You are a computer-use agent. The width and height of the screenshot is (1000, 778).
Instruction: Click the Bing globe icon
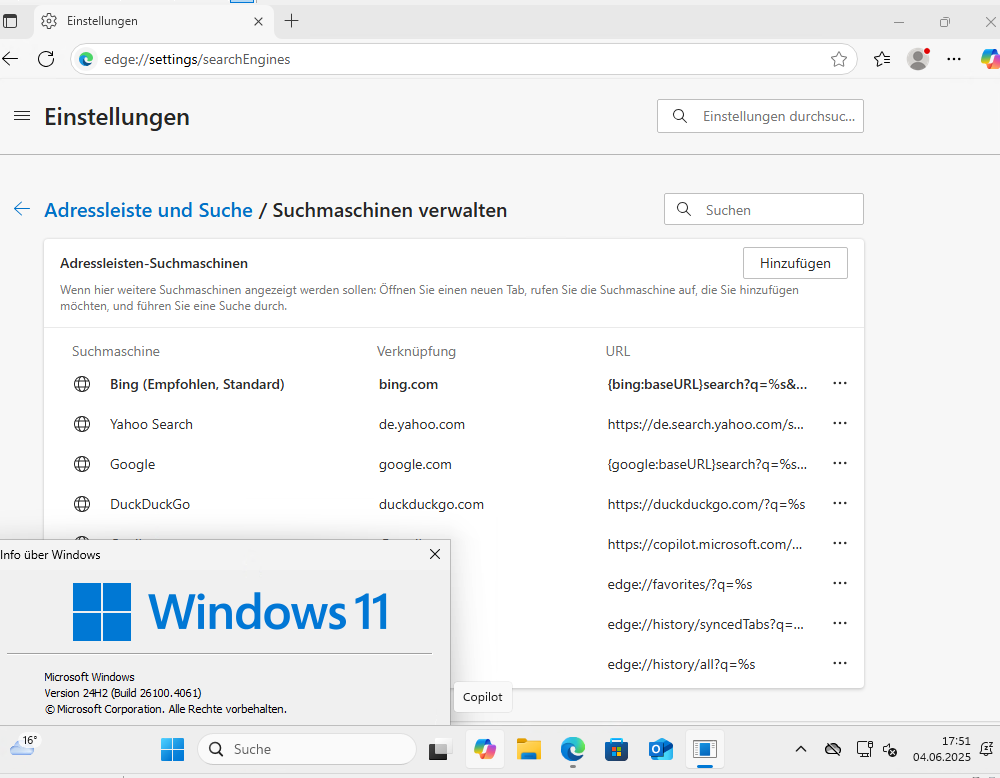82,384
